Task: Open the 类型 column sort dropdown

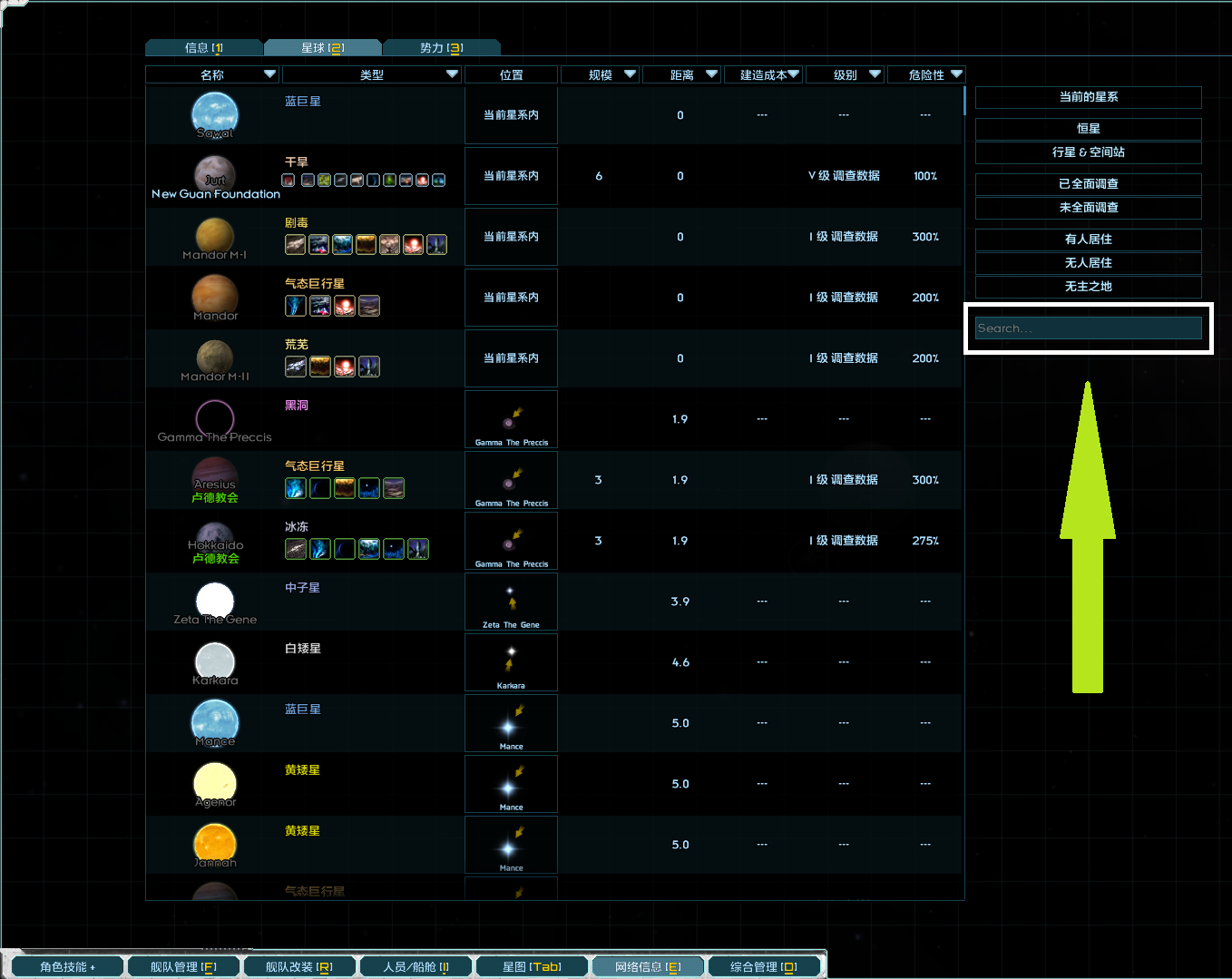Action: 452,74
